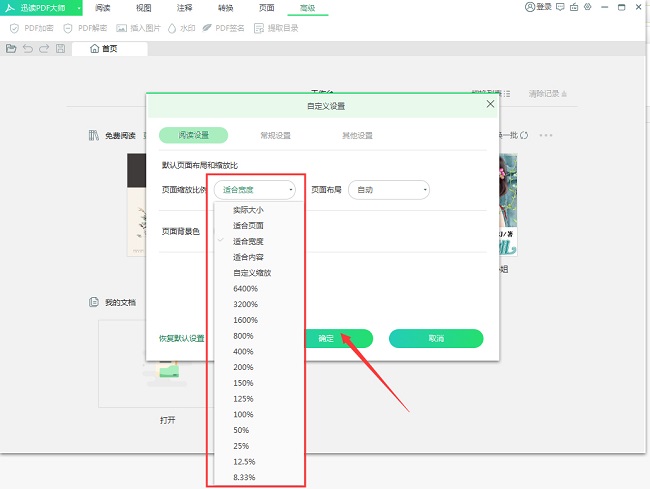650x489 pixels.
Task: Select 12.5% zoom option
Action: [259, 462]
